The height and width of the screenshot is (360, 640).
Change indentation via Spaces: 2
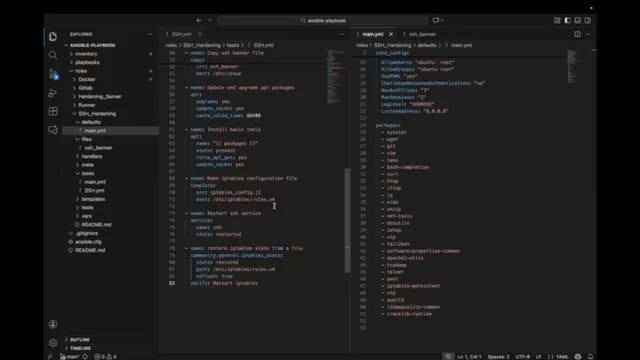[498, 356]
